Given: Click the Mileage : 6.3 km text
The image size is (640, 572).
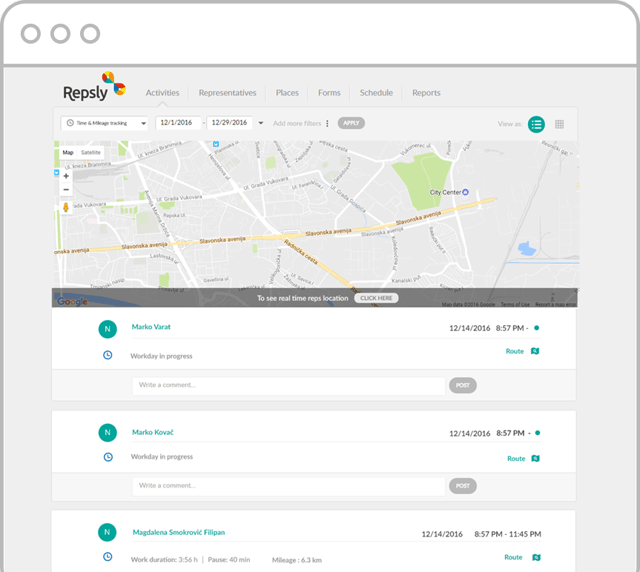Looking at the screenshot, I should coord(297,560).
